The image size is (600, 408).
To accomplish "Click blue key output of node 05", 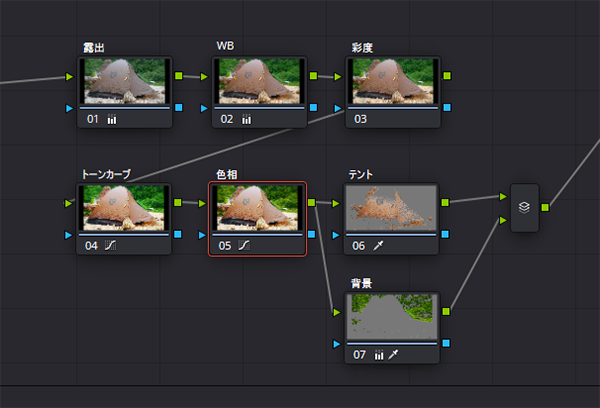I will (x=311, y=234).
